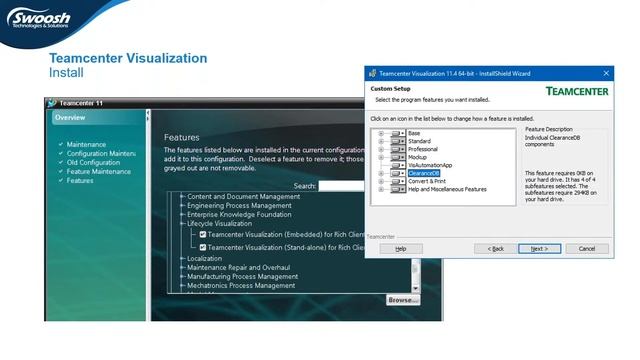The width and height of the screenshot is (640, 360).
Task: Collapse the Lifecycle Visualization node
Action: coord(182,224)
